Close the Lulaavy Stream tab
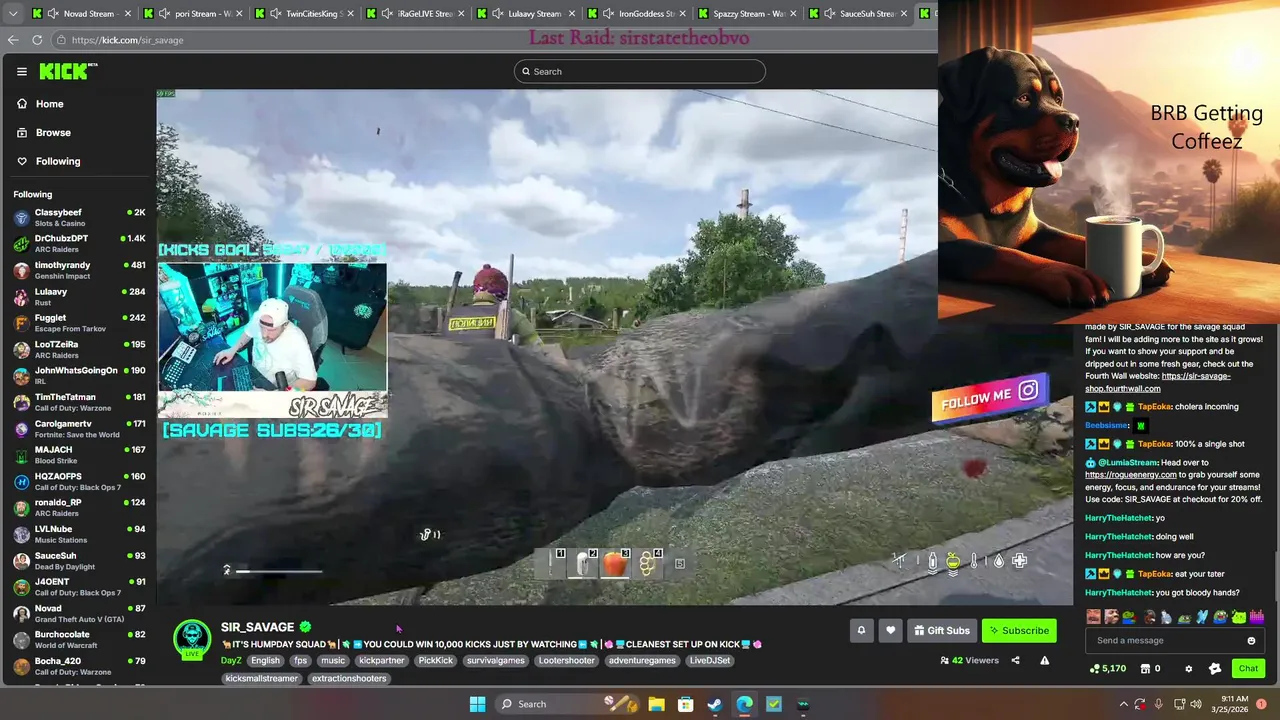The height and width of the screenshot is (720, 1280). (x=571, y=14)
